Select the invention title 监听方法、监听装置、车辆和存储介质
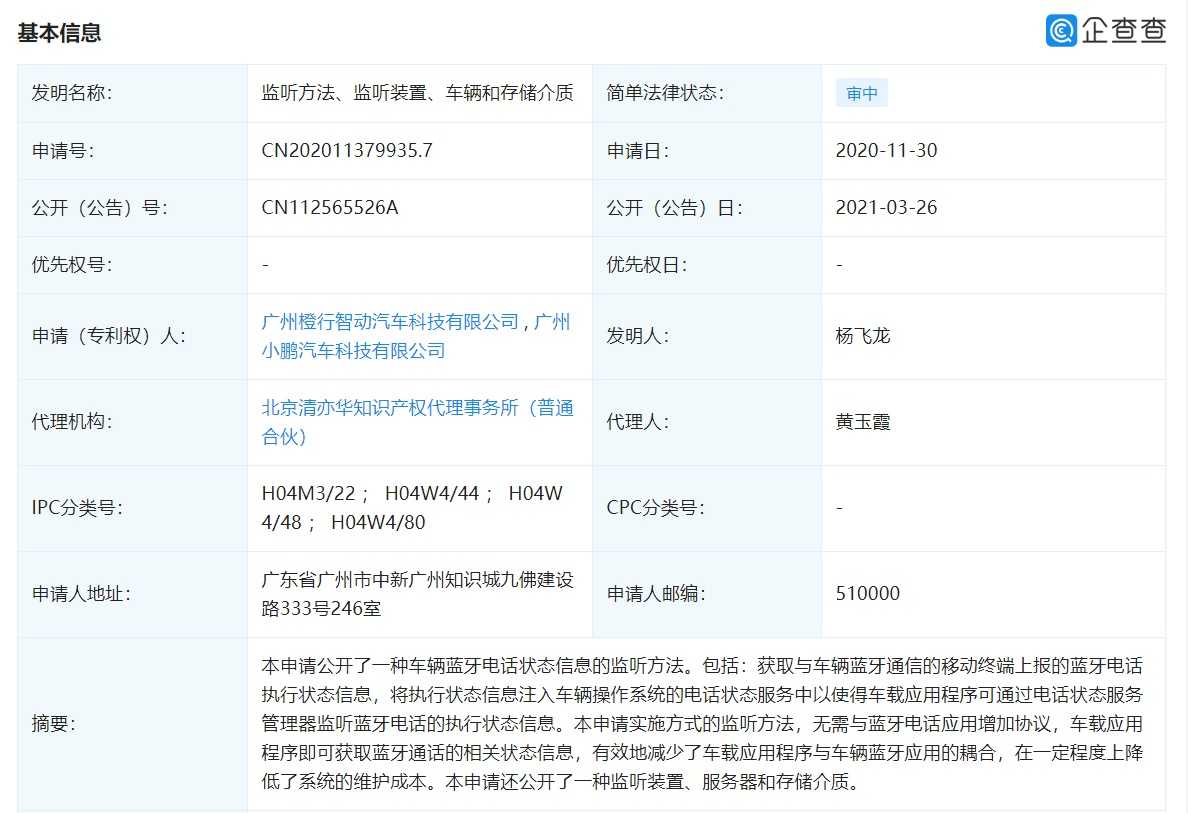The image size is (1188, 813). [417, 92]
